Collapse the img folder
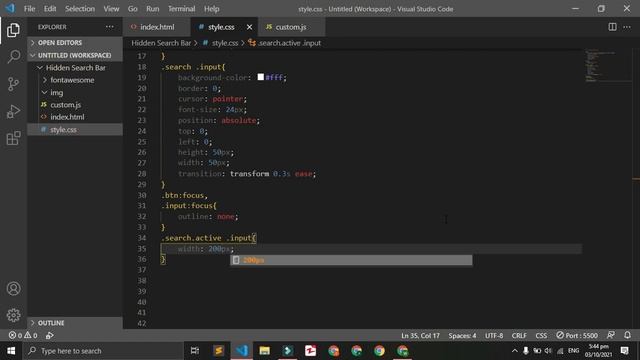 pyautogui.click(x=75, y=93)
